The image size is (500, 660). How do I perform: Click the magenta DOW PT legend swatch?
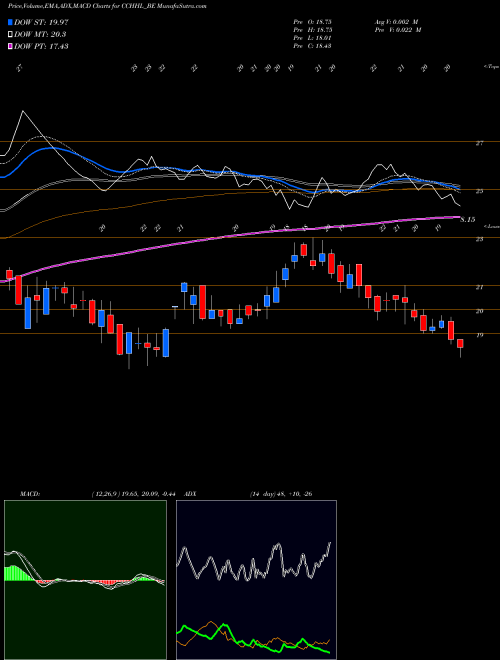pos(11,46)
